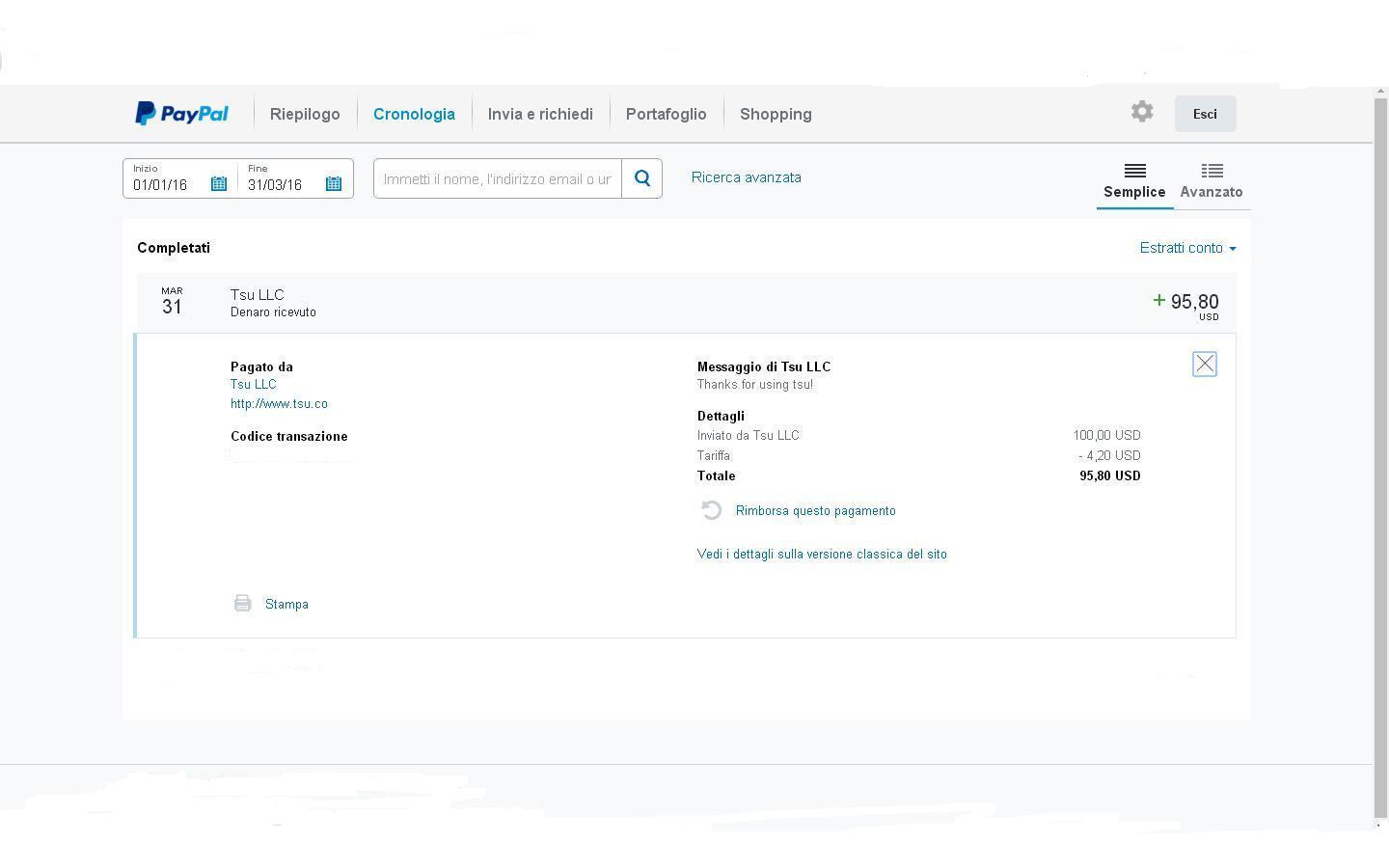The image size is (1389, 868).
Task: Go to Invia e richiedi
Action: pos(540,114)
